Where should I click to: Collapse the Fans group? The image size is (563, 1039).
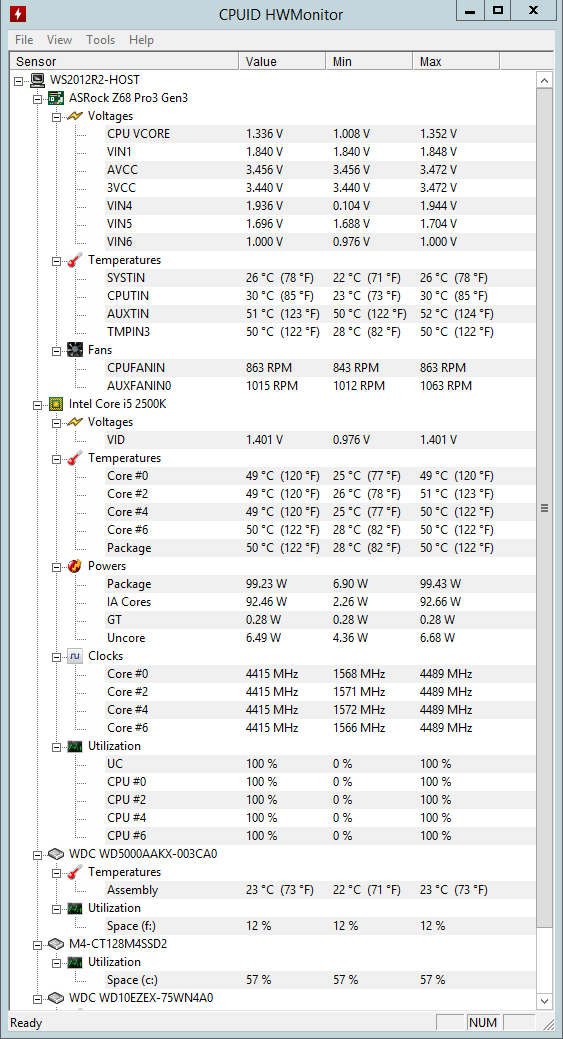(x=56, y=349)
